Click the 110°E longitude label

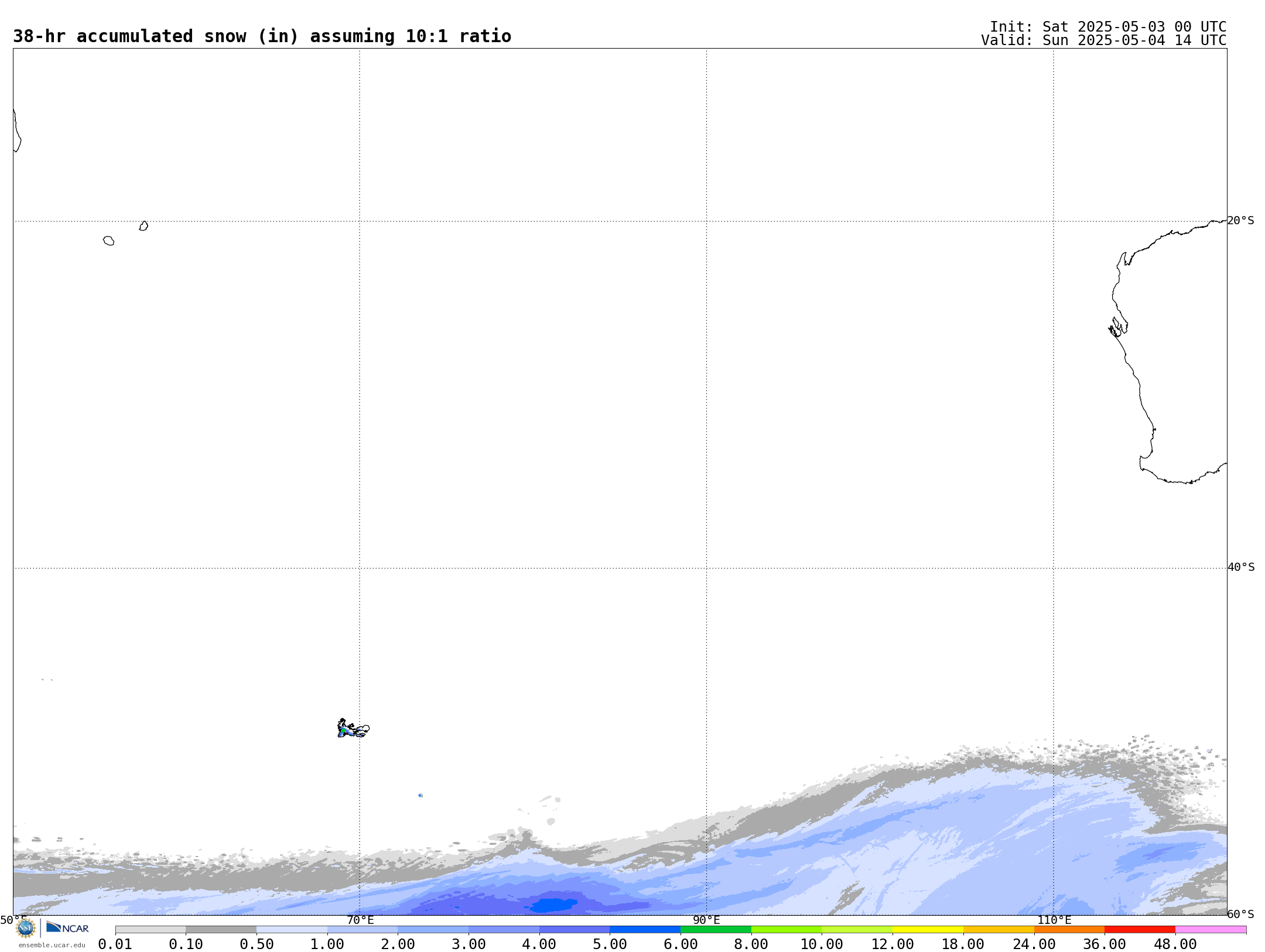pyautogui.click(x=1054, y=920)
